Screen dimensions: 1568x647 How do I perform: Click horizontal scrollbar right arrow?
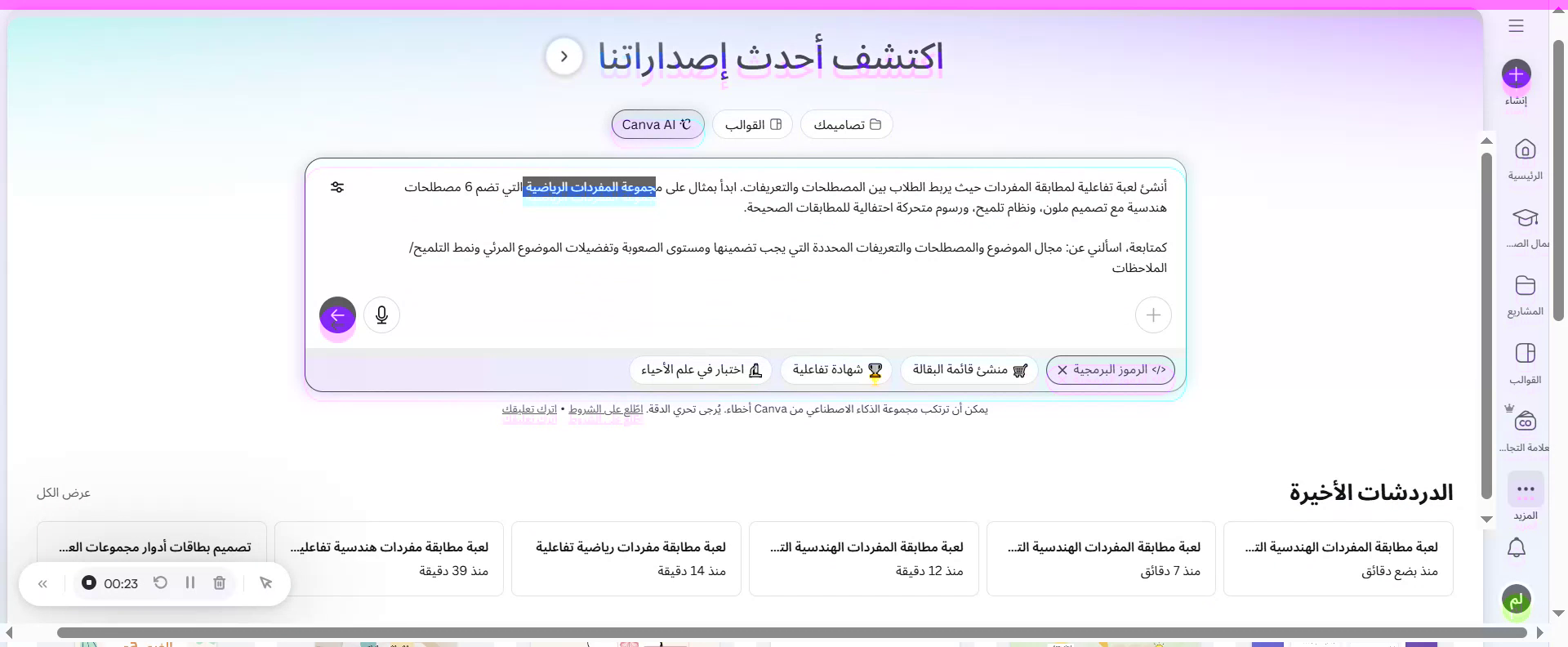pyautogui.click(x=1539, y=633)
